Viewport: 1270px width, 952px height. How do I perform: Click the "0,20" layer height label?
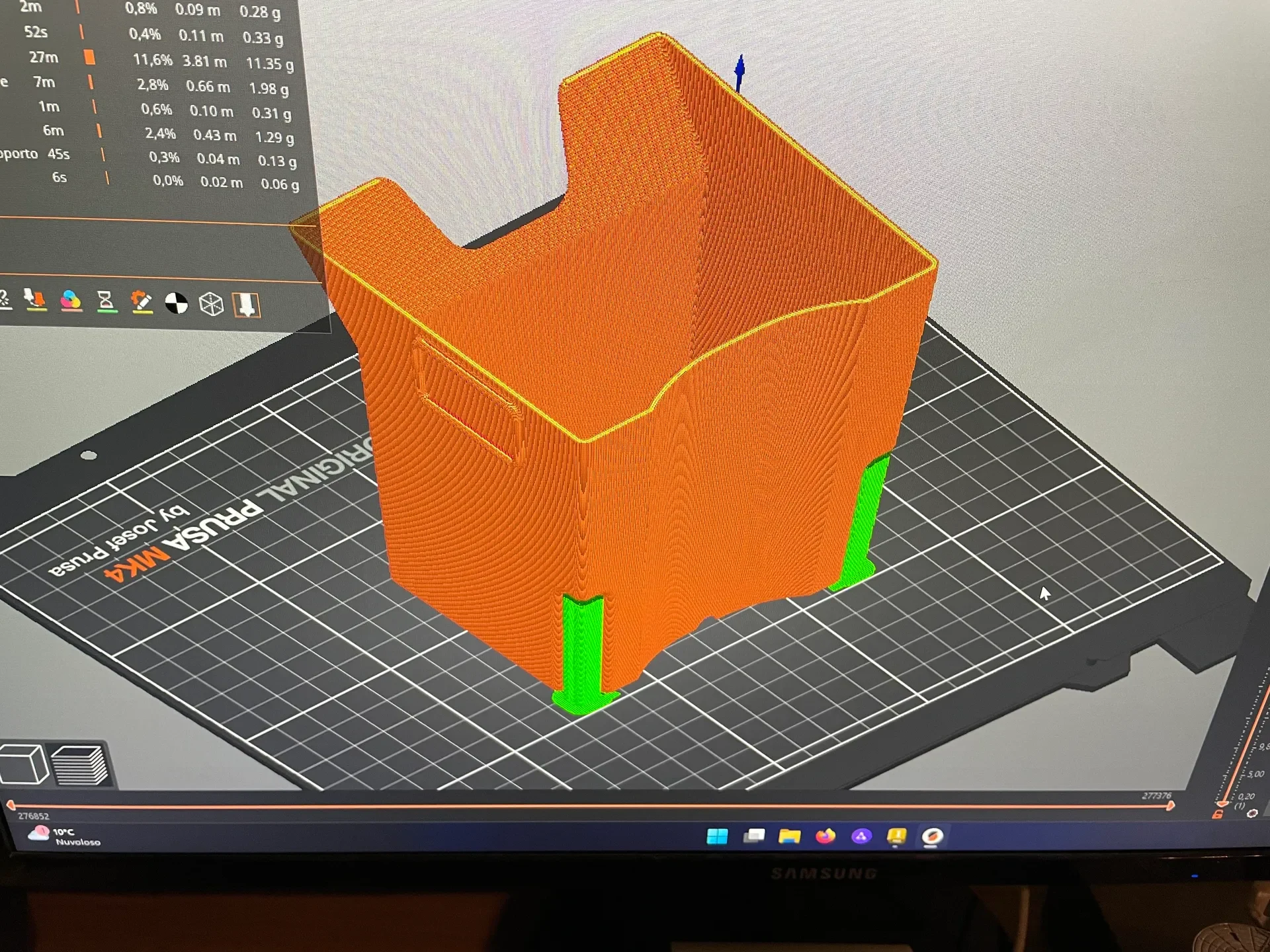point(1246,797)
